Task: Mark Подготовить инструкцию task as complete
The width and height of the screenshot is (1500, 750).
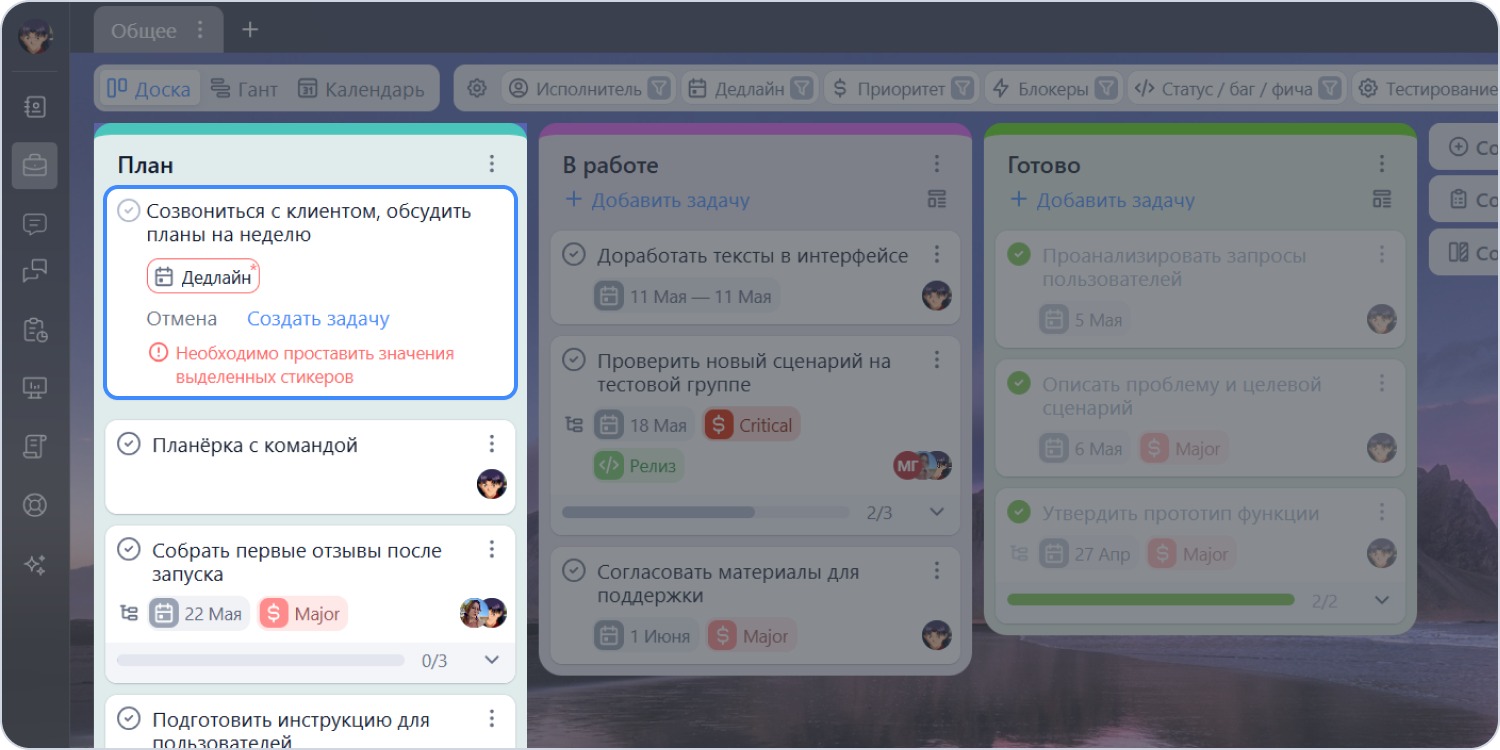Action: 129,718
